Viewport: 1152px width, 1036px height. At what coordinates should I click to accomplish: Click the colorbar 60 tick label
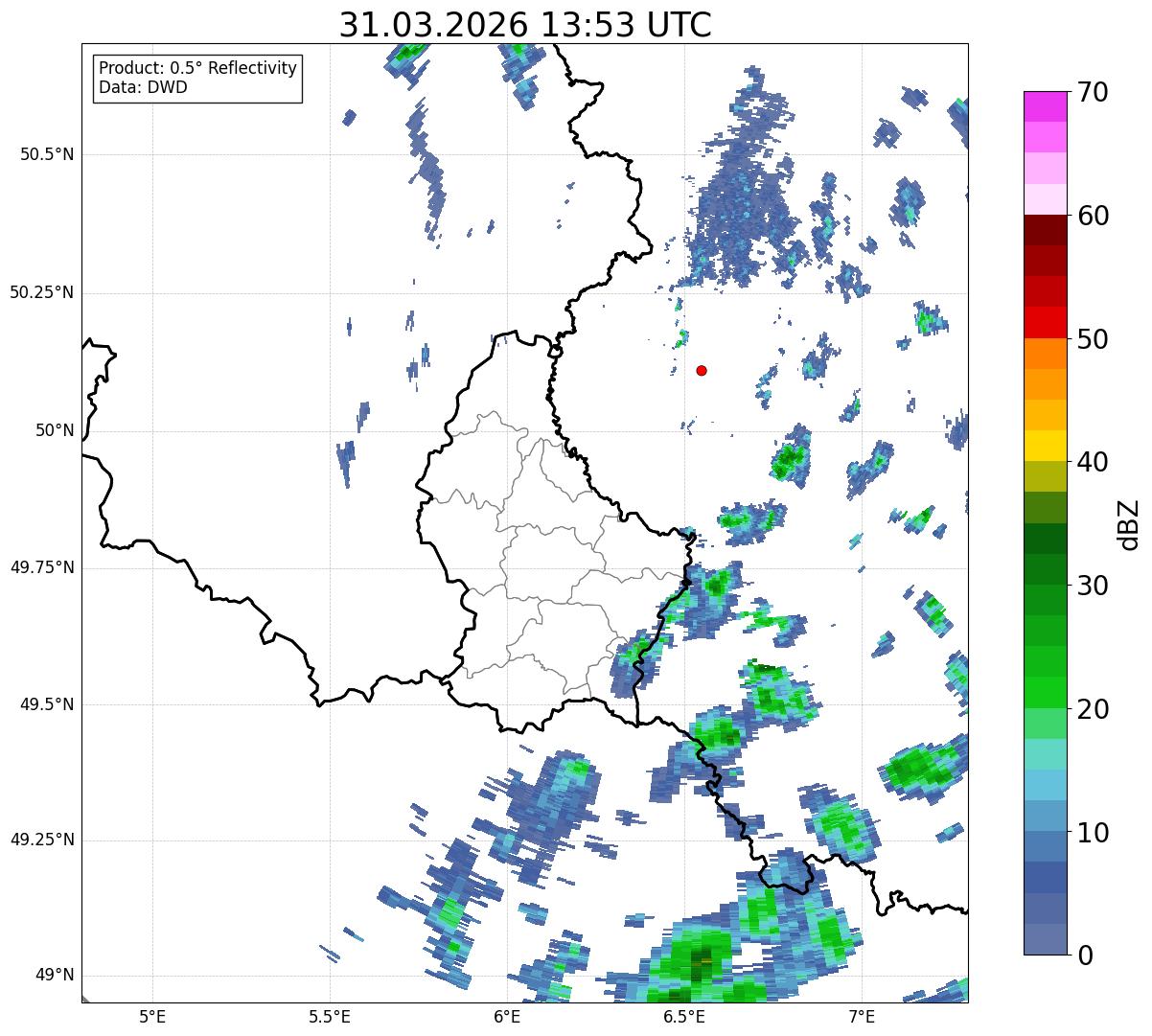pyautogui.click(x=1093, y=216)
